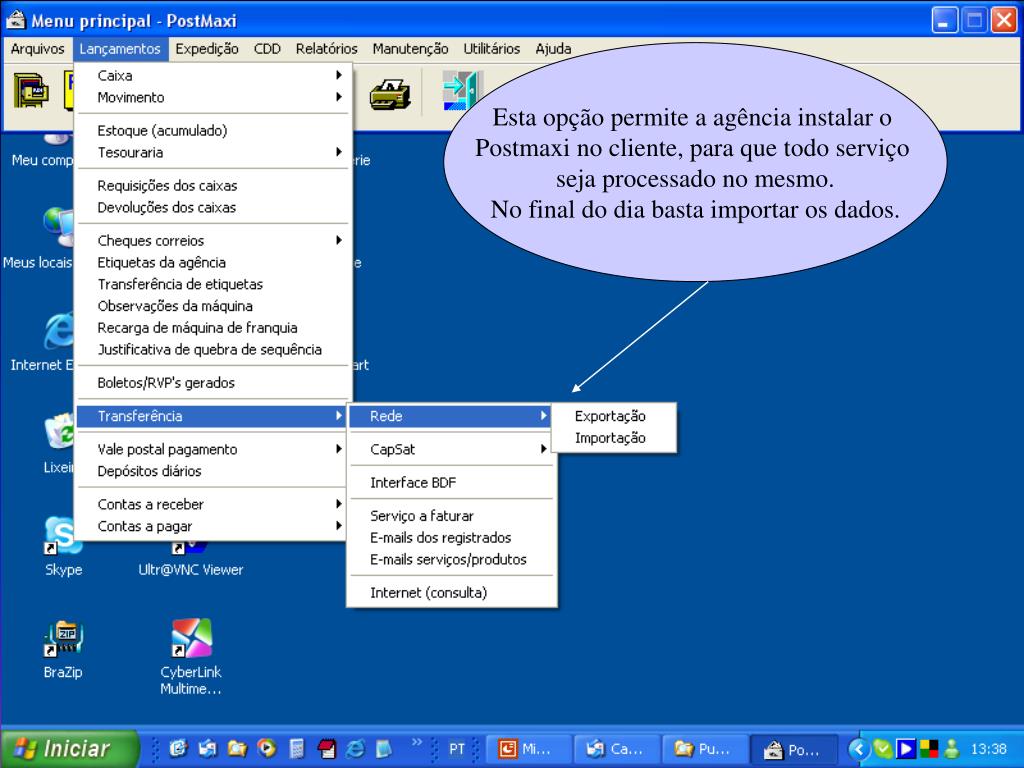The width and height of the screenshot is (1024, 768).
Task: Open the Manutenção menu
Action: [x=410, y=49]
